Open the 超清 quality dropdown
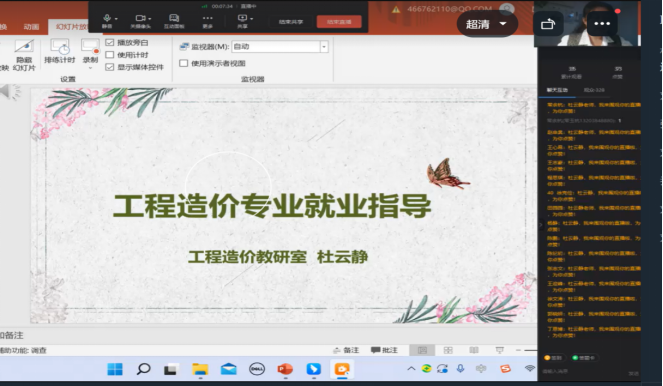Image resolution: width=663 pixels, height=386 pixels. [x=487, y=24]
